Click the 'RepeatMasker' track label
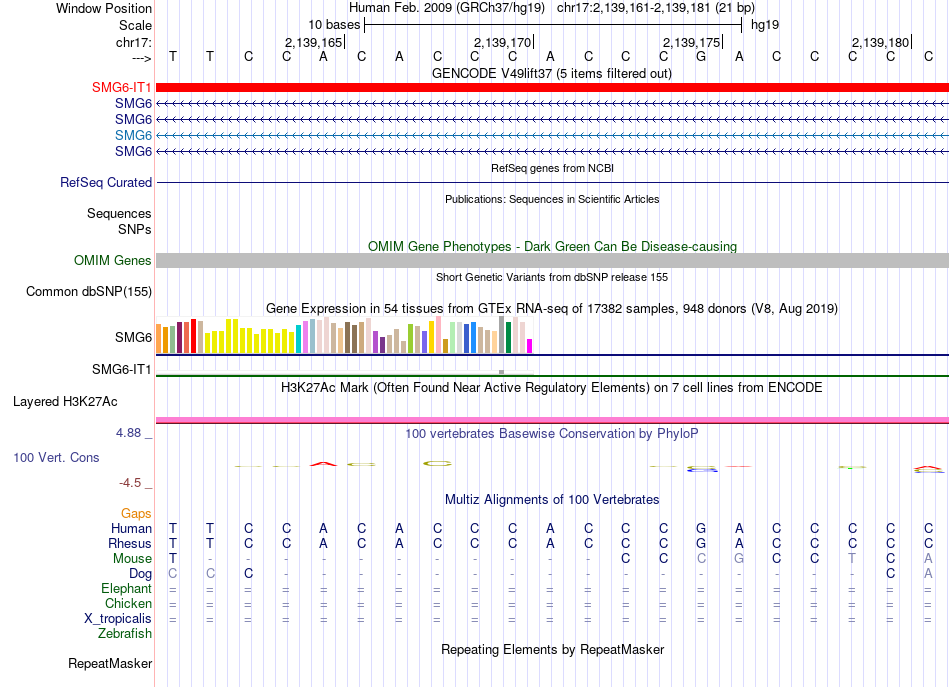 [x=110, y=663]
